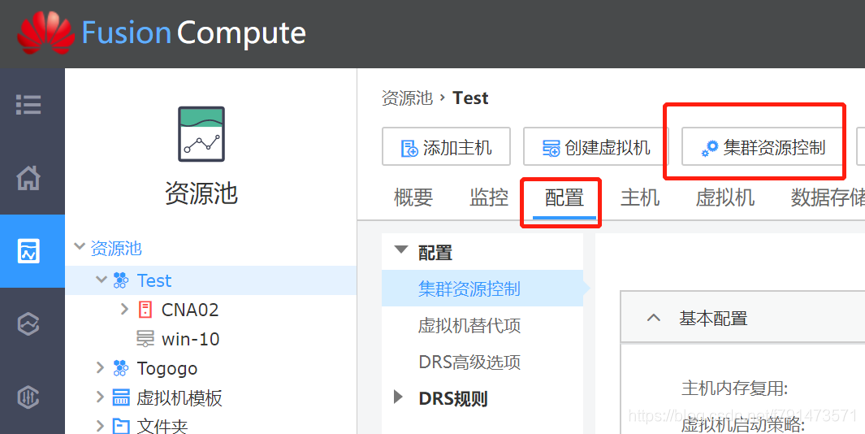Click the large resource pool chart icon
This screenshot has height=434, width=865.
[x=201, y=134]
